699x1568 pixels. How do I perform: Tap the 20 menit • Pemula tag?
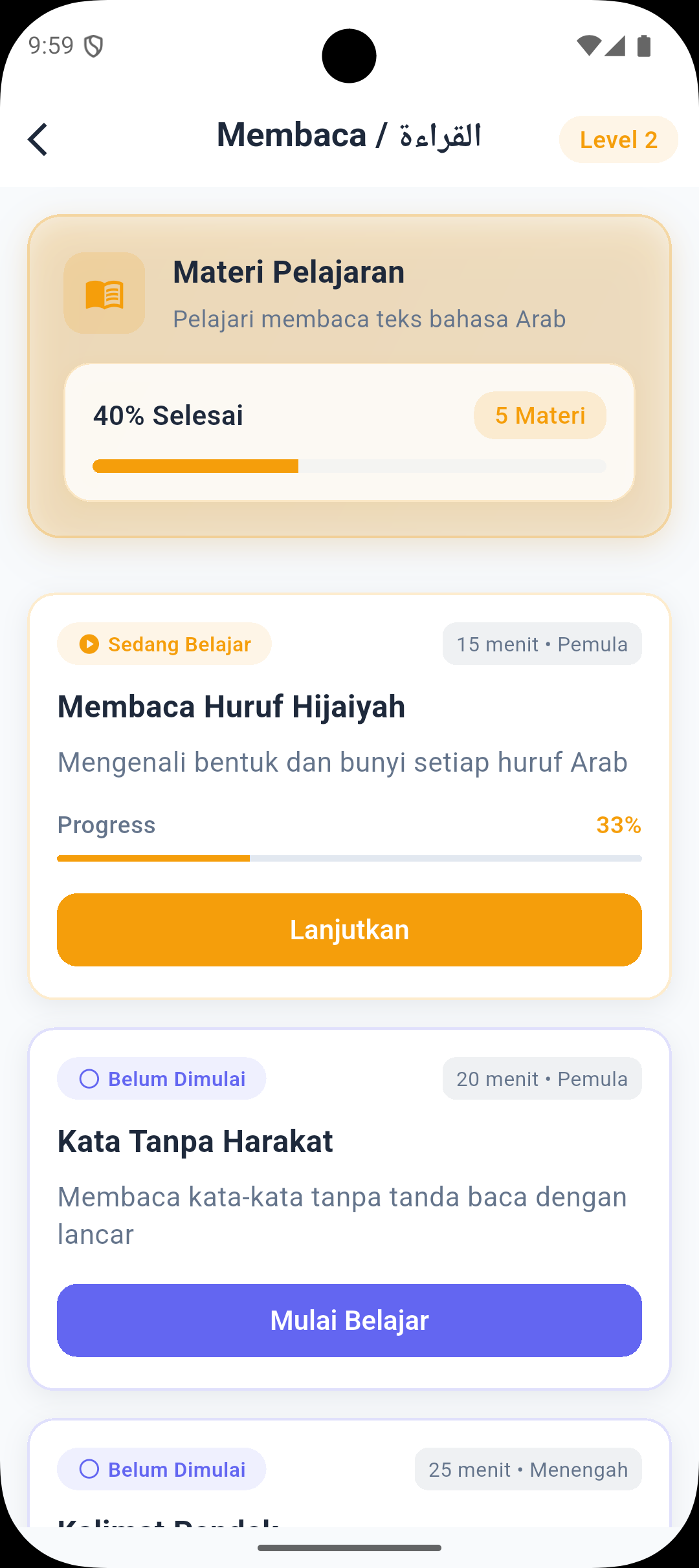542,1079
